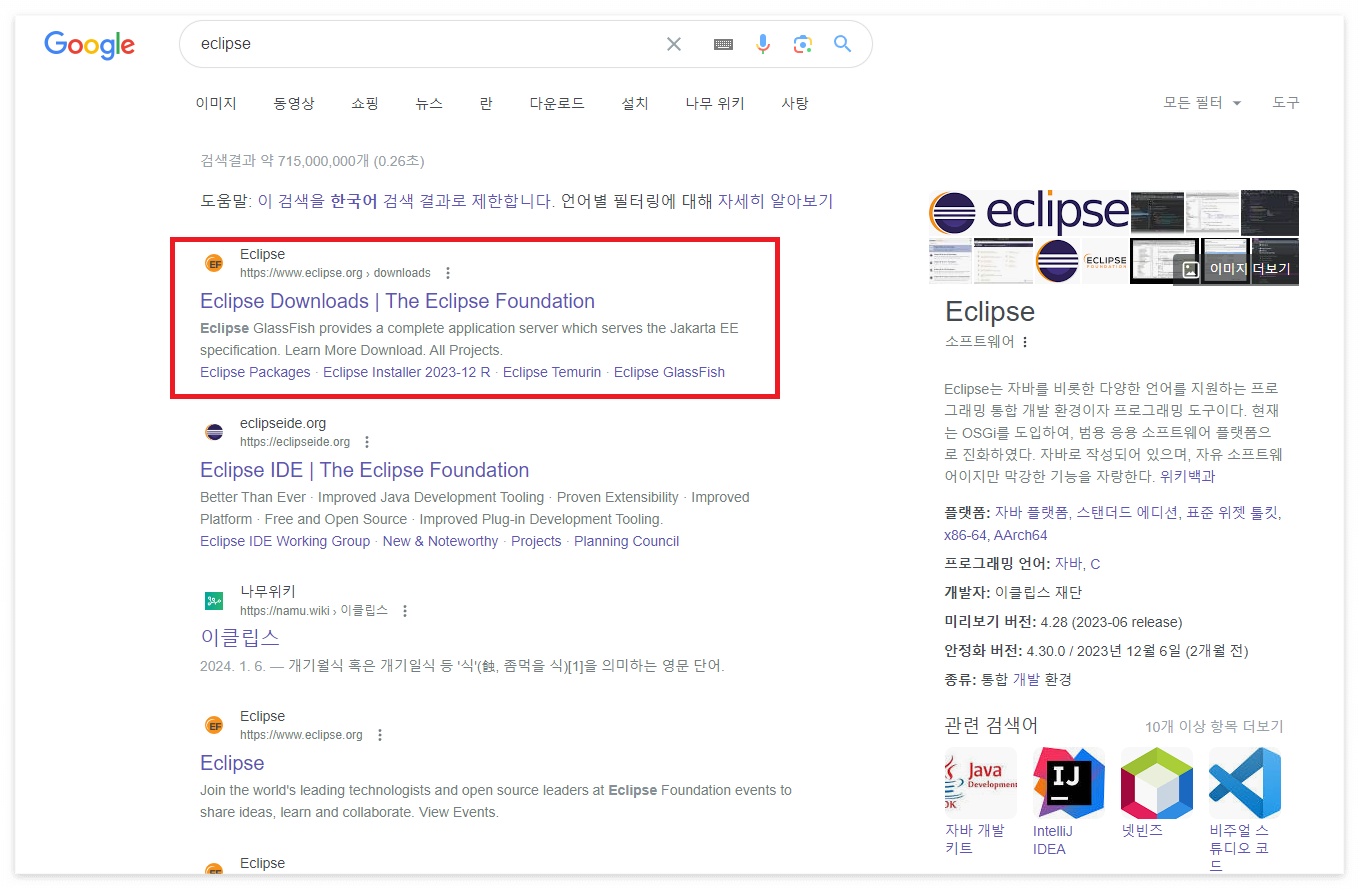Viewport: 1359px width, 889px height.
Task: Click 10개 이상 항목 더보기 link
Action: [1214, 727]
